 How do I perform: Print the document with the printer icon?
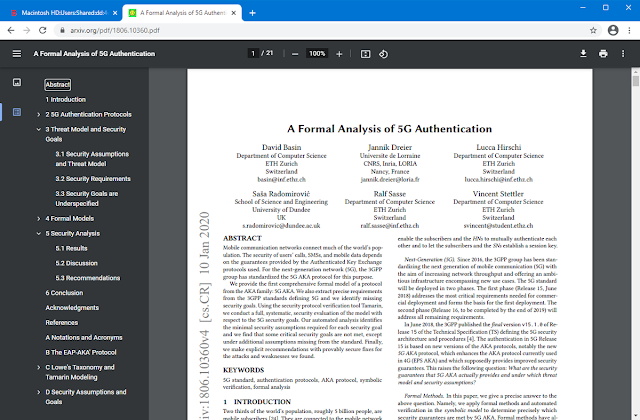603,54
